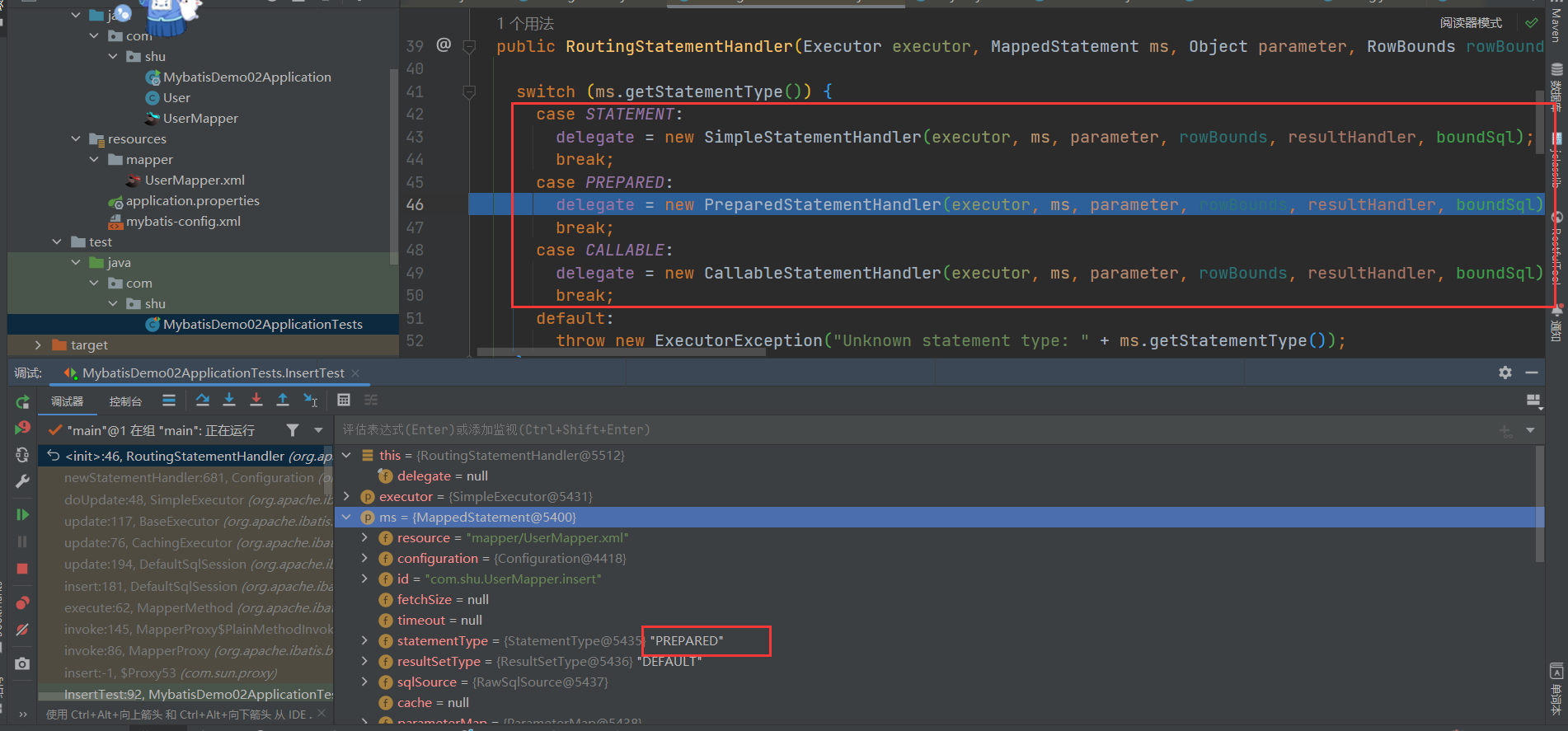Viewport: 1568px width, 731px height.
Task: Open application.properties file
Action: (192, 200)
